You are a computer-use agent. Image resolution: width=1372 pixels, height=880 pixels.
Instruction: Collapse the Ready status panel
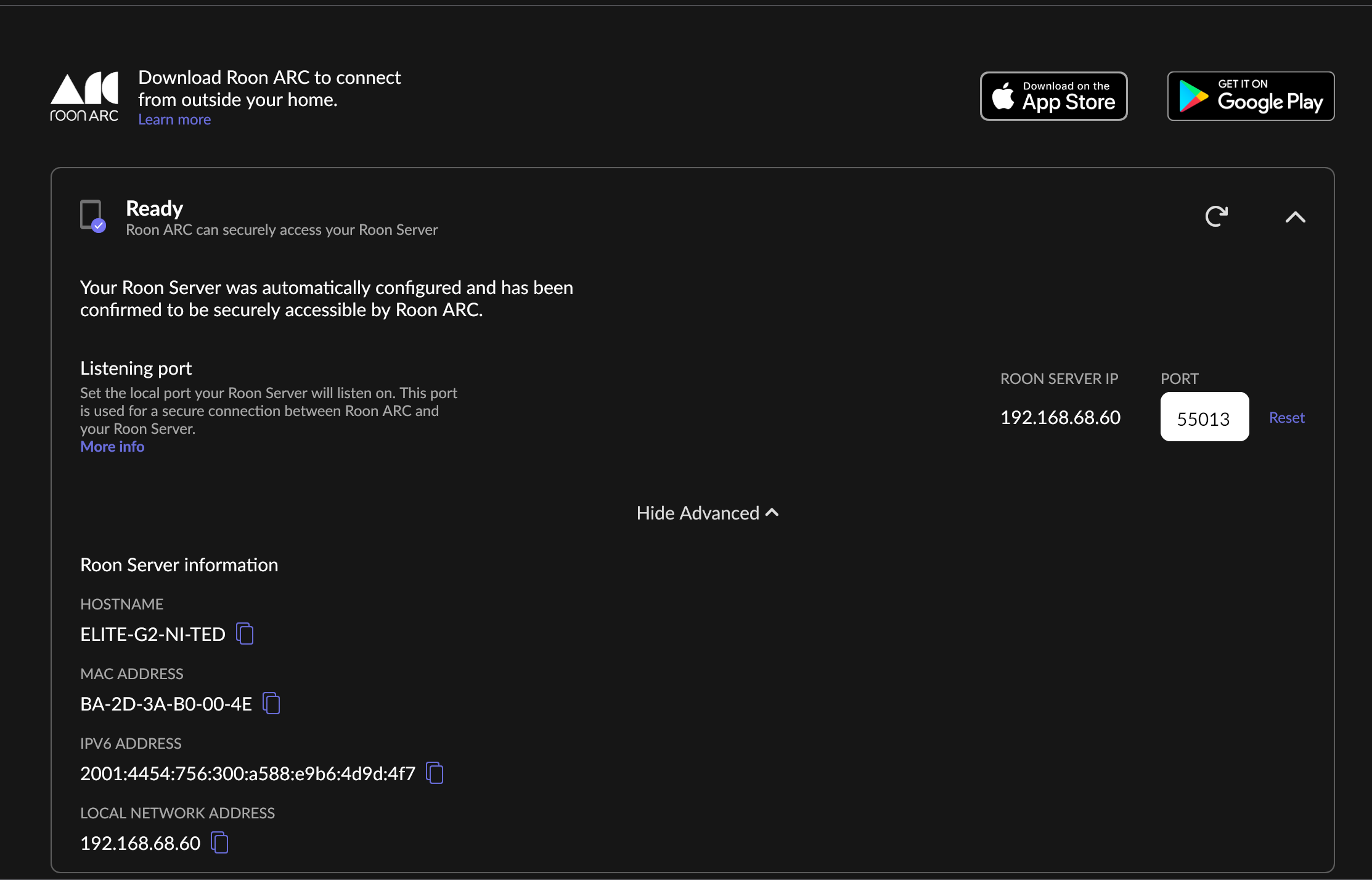coord(1296,217)
